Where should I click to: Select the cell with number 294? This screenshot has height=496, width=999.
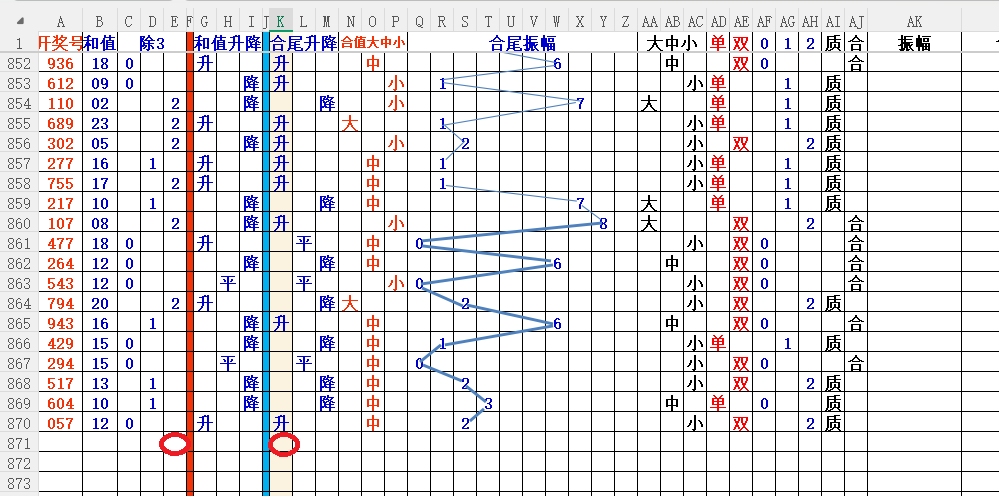(61, 364)
